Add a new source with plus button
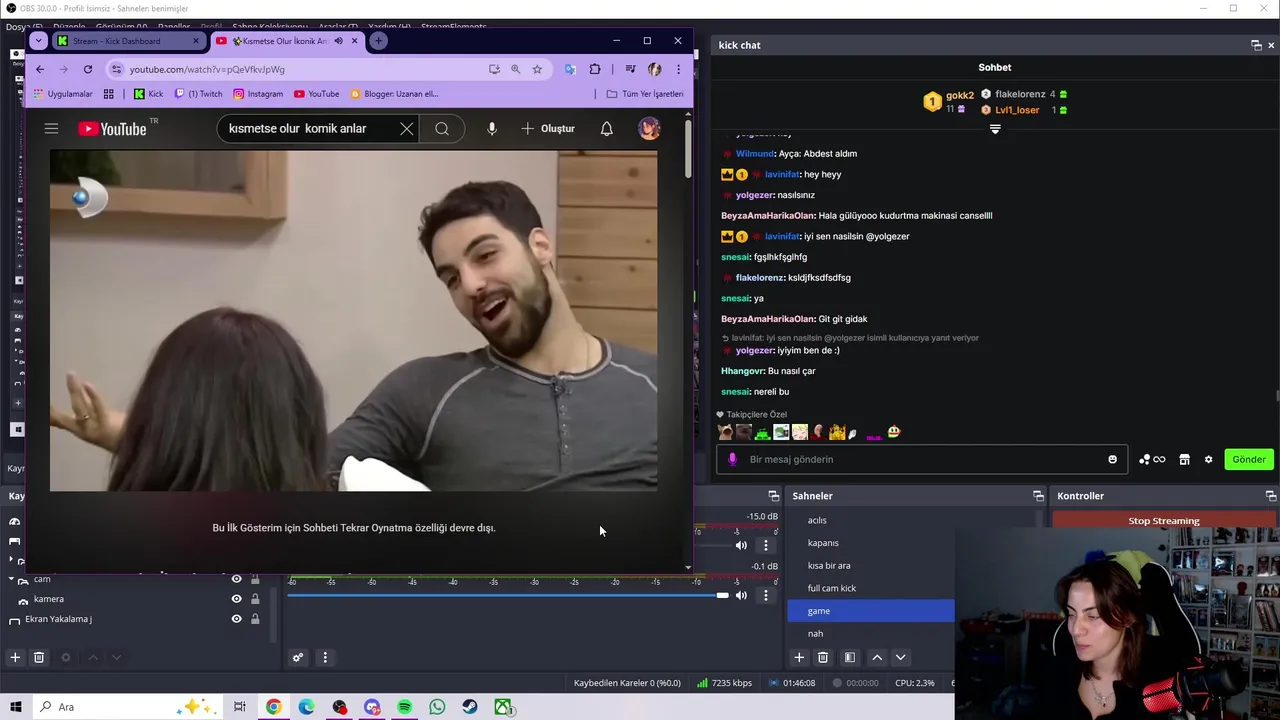The height and width of the screenshot is (720, 1280). [x=15, y=657]
